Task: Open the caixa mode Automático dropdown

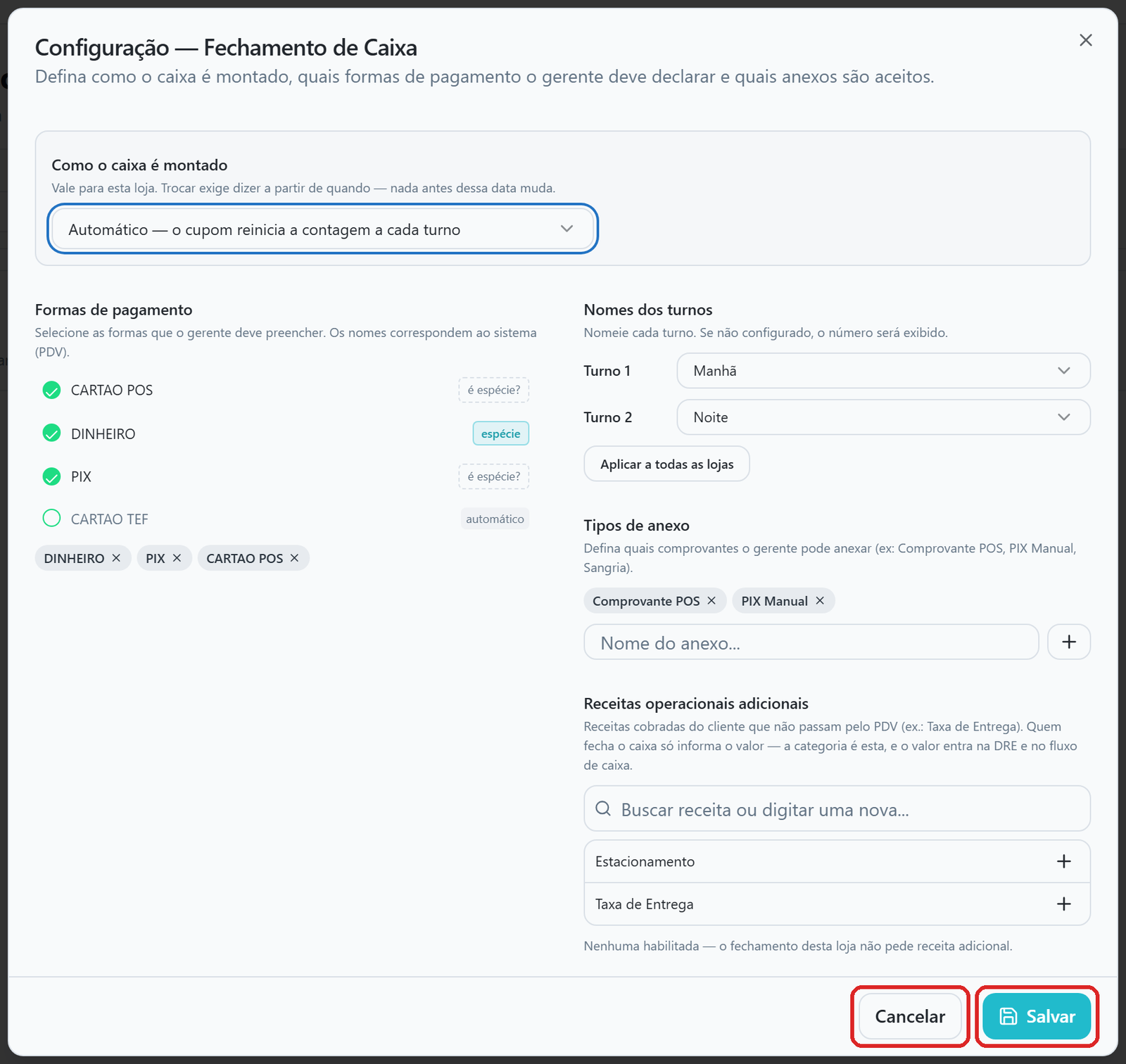Action: [322, 229]
